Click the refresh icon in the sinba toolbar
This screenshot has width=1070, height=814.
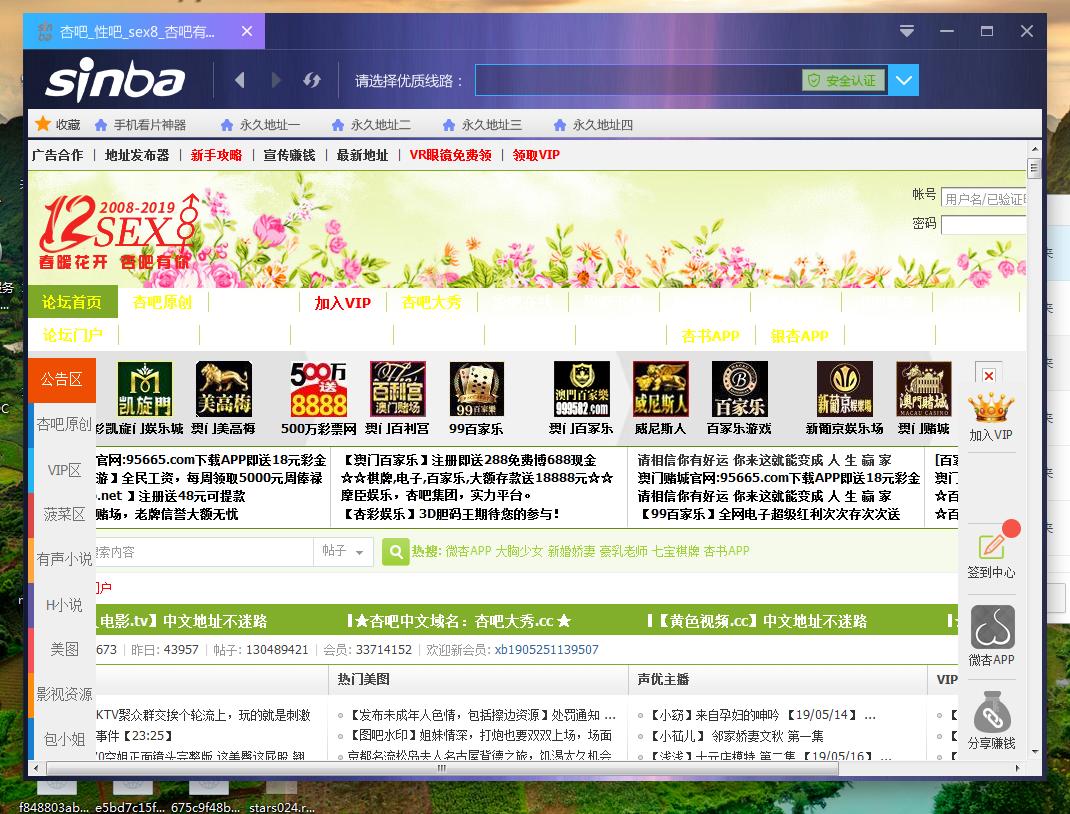(312, 81)
